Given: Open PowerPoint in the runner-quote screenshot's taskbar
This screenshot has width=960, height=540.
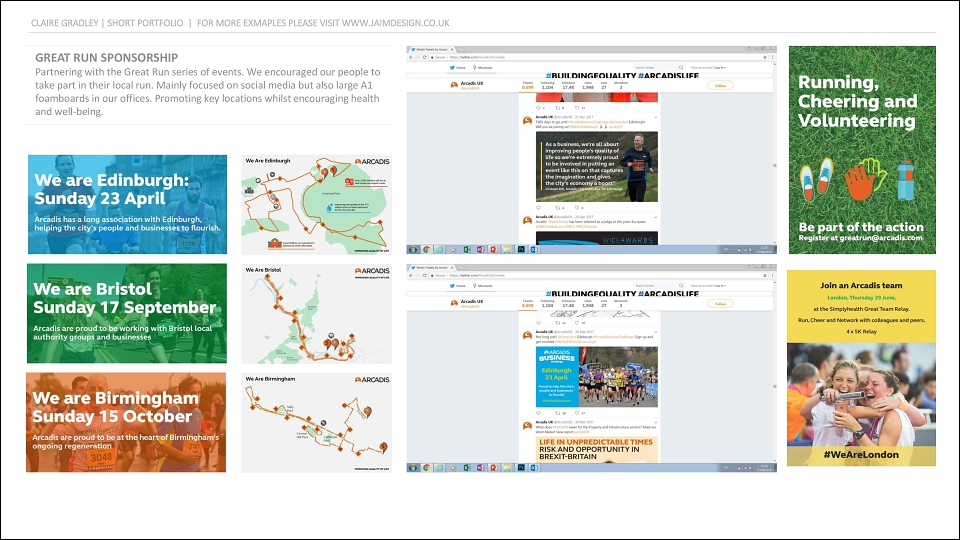Looking at the screenshot, I should coord(493,250).
